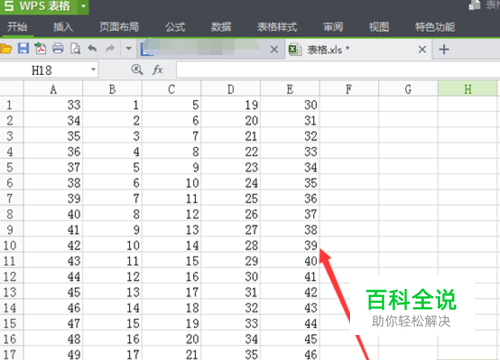Open the 页面布局 ribbon tab
This screenshot has width=500, height=360.
coord(119,27)
